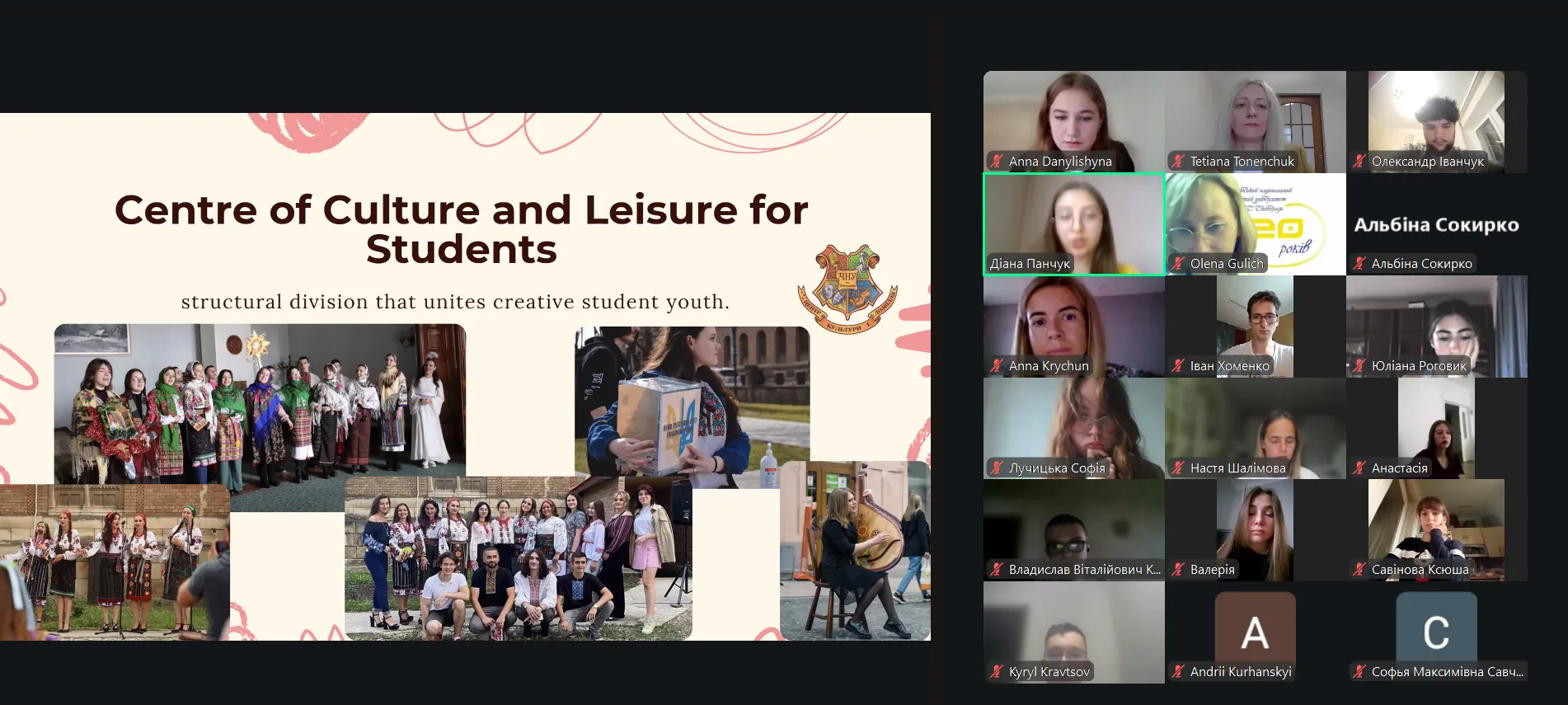
Task: Click muted mic icon beside Olena Gulich
Action: [1178, 264]
